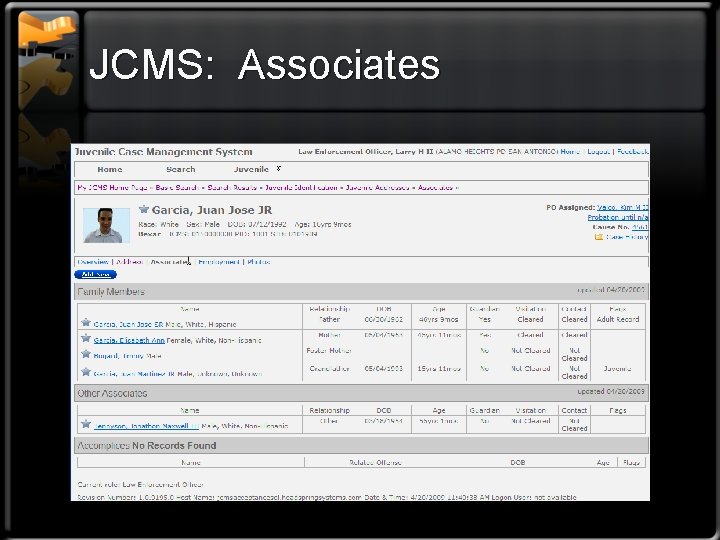Click the Logout link
The height and width of the screenshot is (540, 720).
pos(598,152)
